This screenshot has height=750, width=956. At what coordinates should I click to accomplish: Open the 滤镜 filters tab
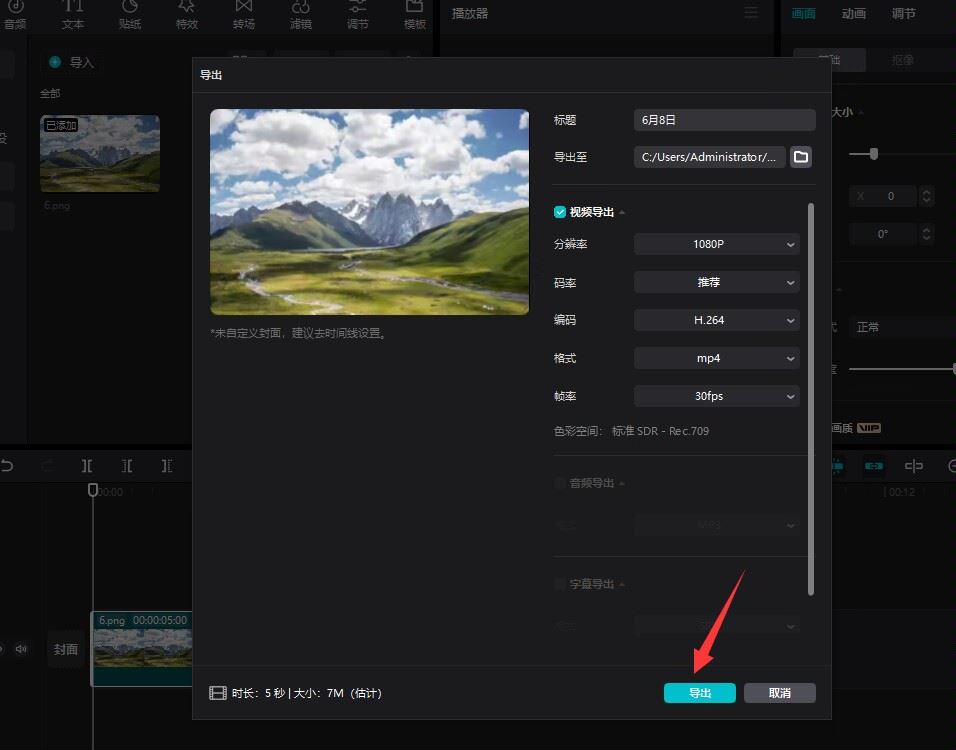(x=301, y=15)
